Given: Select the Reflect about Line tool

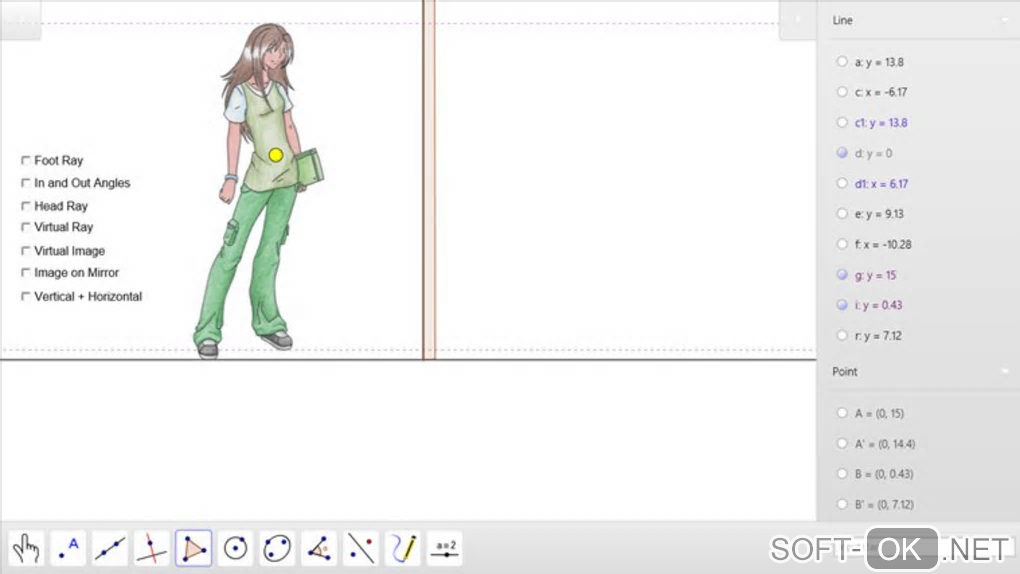Looking at the screenshot, I should pyautogui.click(x=361, y=548).
